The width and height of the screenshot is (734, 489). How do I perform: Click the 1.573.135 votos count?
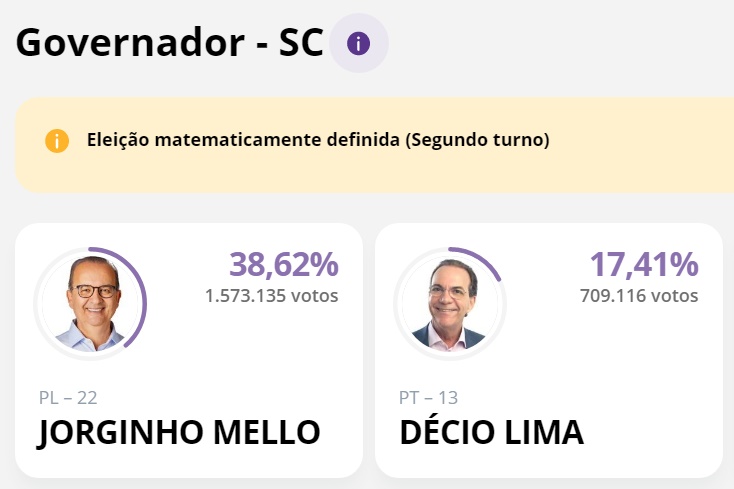pyautogui.click(x=245, y=296)
